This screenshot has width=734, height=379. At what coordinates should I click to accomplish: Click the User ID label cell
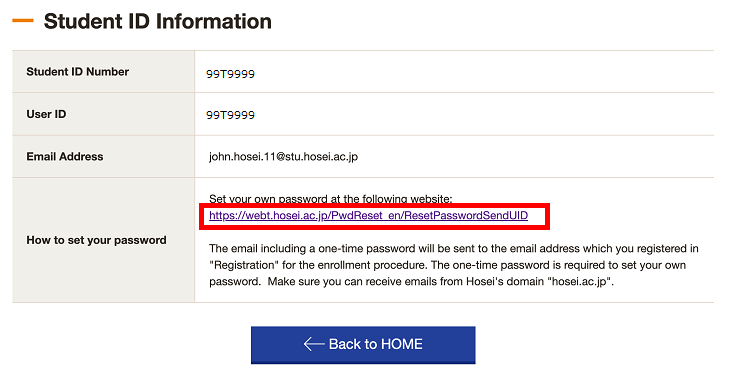[103, 114]
